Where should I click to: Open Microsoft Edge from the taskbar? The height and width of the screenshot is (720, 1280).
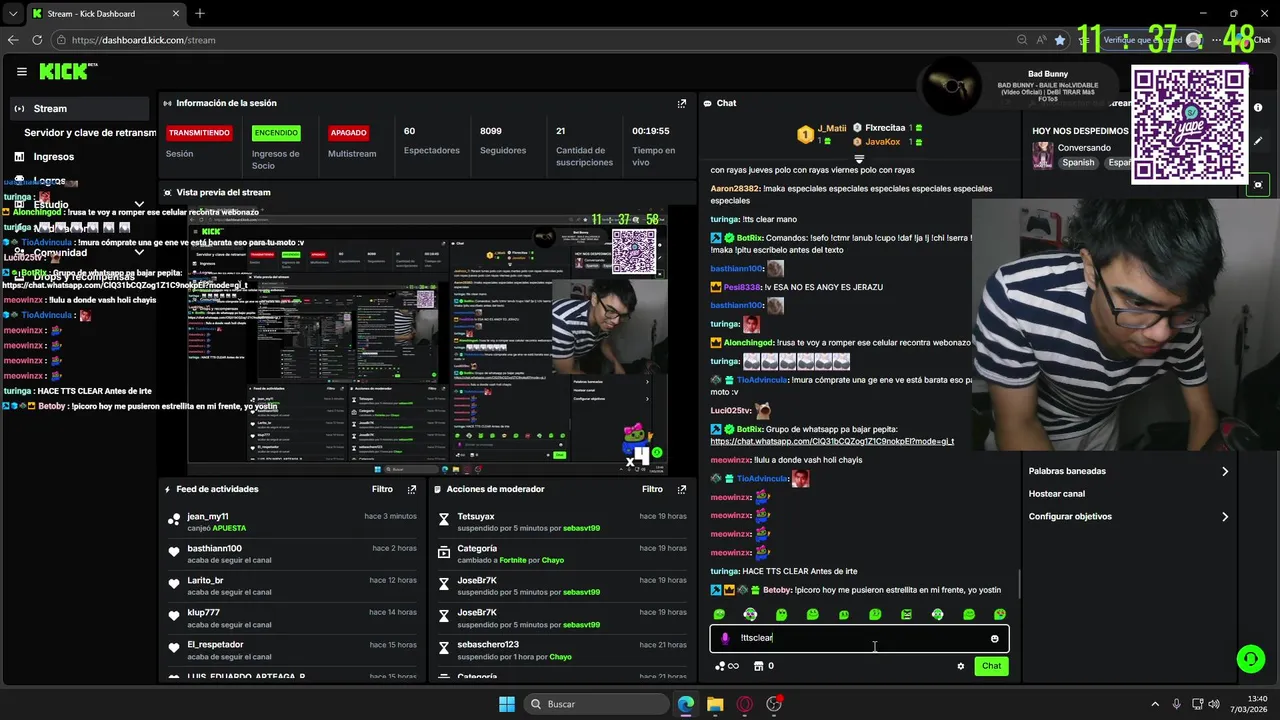pos(686,704)
